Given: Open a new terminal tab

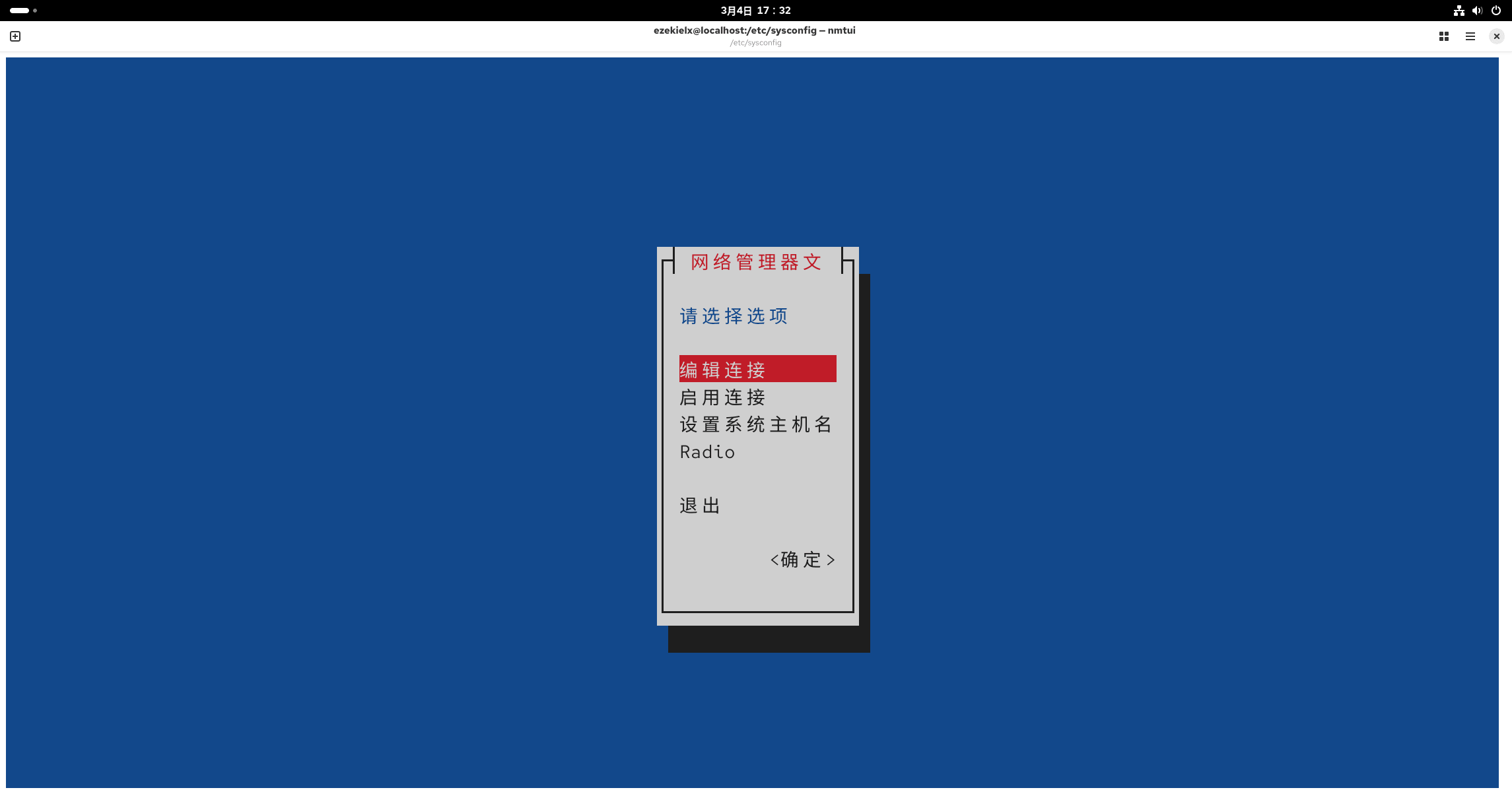Looking at the screenshot, I should tap(15, 36).
